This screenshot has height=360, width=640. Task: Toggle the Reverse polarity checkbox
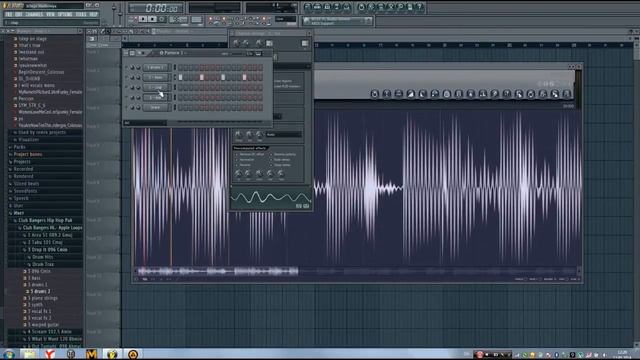pyautogui.click(x=271, y=155)
